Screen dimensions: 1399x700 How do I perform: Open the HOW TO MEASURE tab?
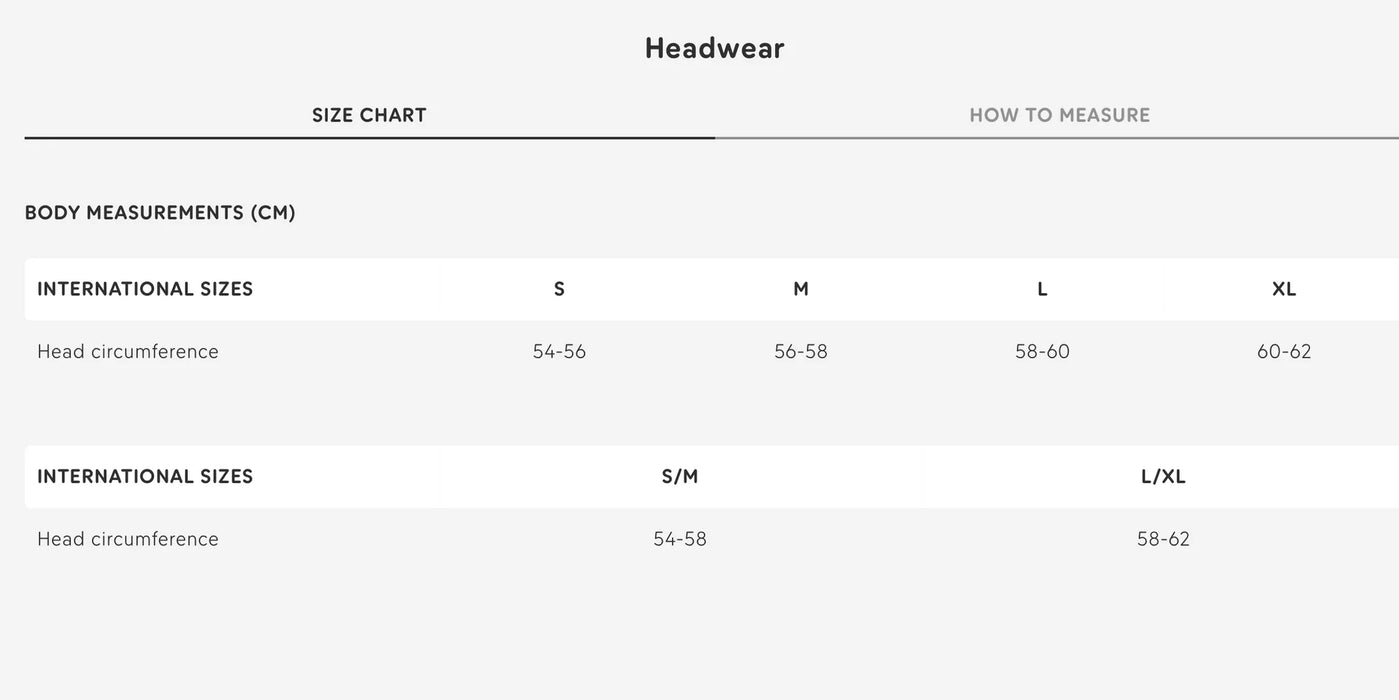click(x=1059, y=115)
